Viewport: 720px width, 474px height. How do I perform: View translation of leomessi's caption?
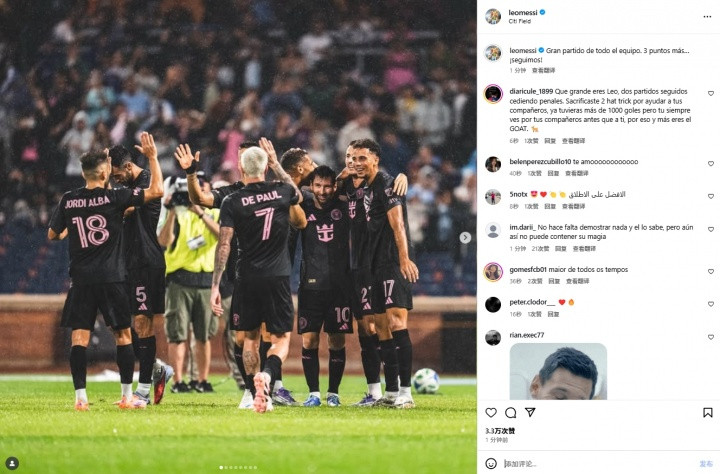(544, 70)
